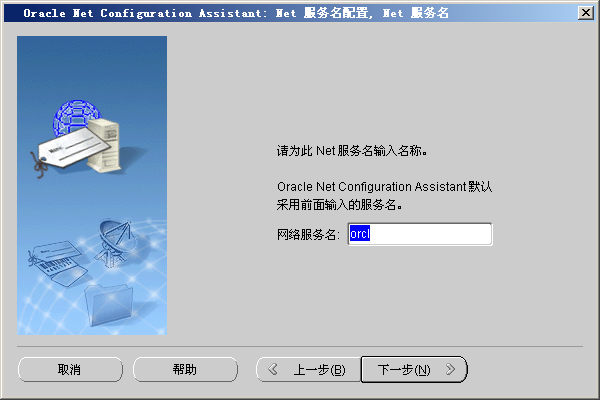Click the 取消 (Cancel) button
600x400 pixels.
70,369
